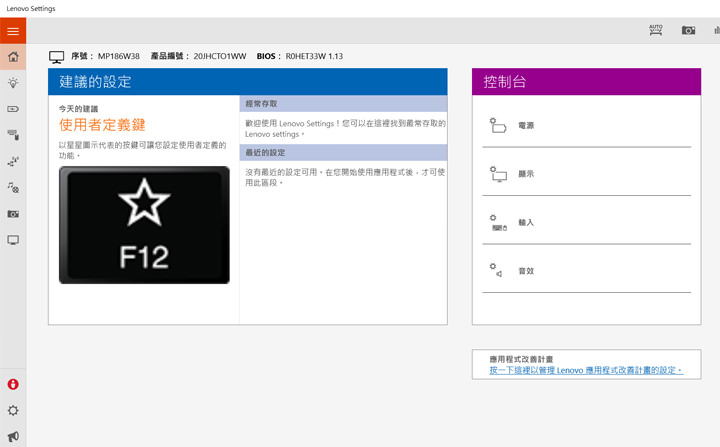Click the 控制台 purple panel title

[505, 82]
